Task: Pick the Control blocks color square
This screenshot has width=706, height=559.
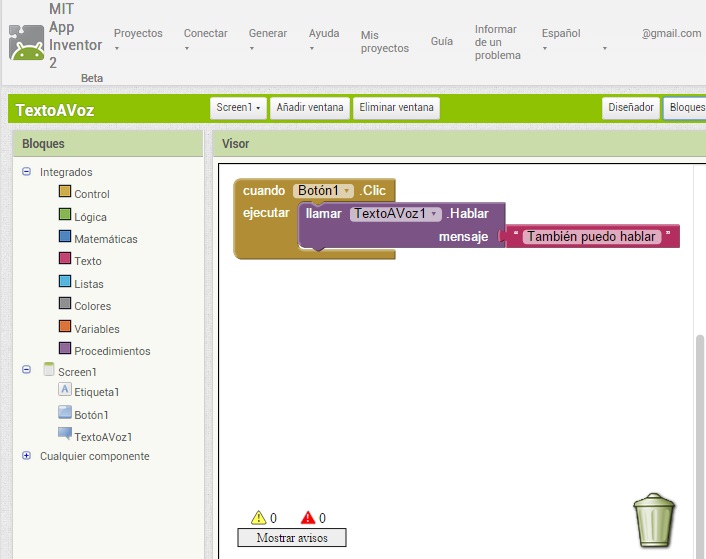Action: [65, 191]
